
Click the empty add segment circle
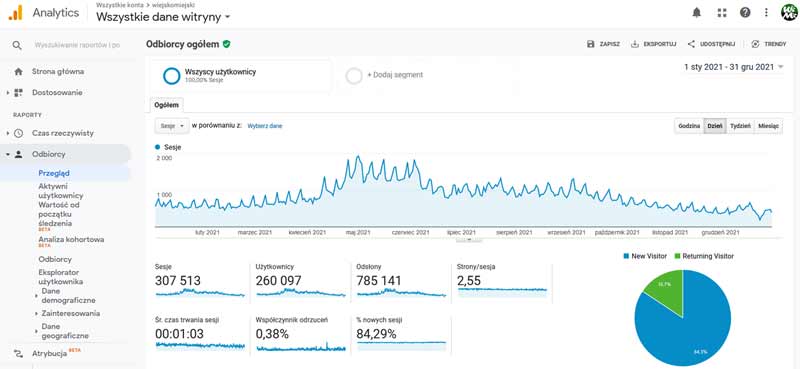click(x=354, y=76)
